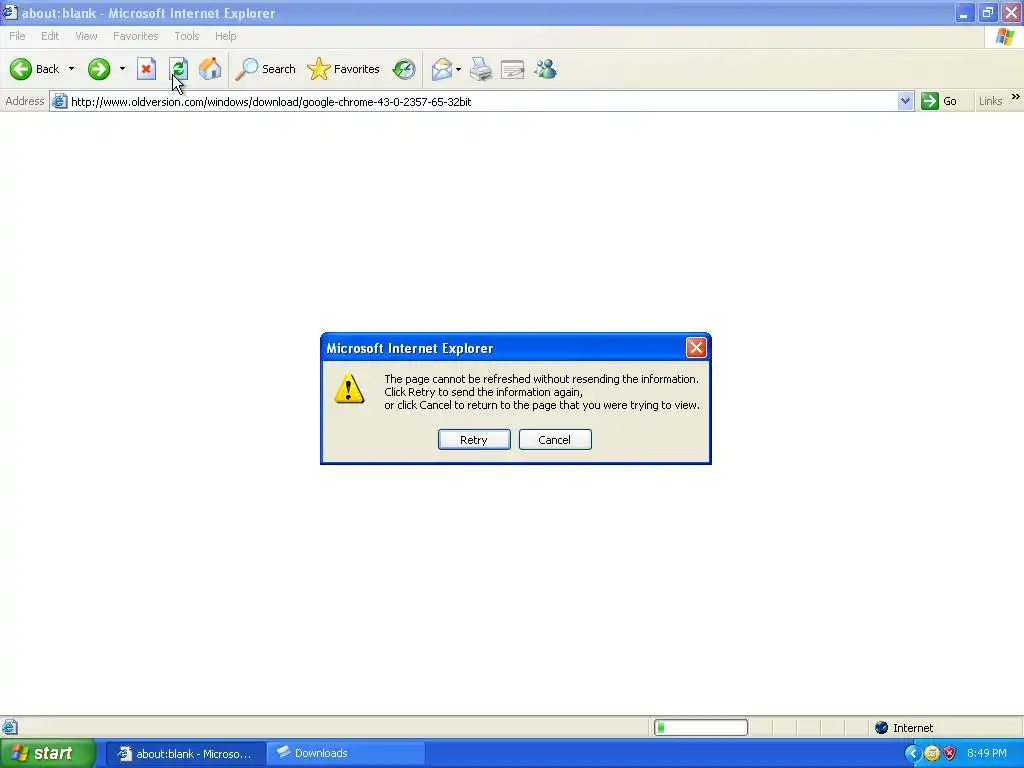Click the Windows flag logo throbber
Screen dimensions: 1024x768
click(x=1005, y=37)
